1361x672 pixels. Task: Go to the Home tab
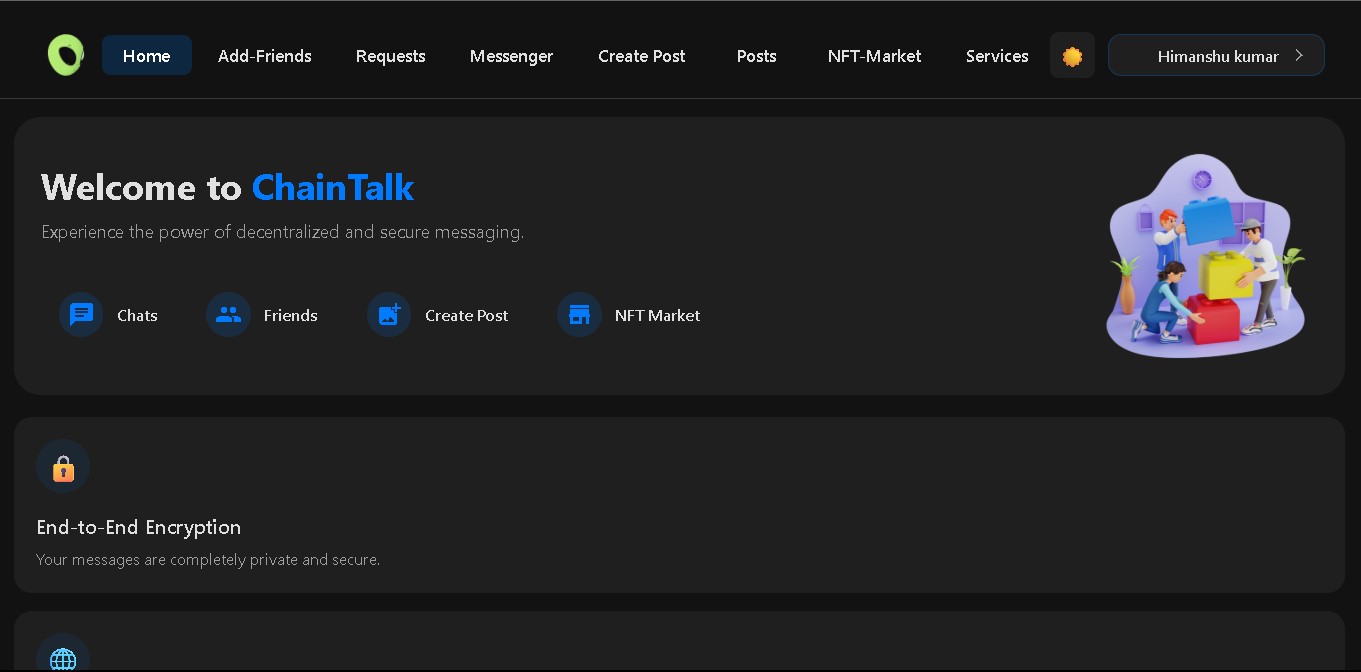[147, 56]
